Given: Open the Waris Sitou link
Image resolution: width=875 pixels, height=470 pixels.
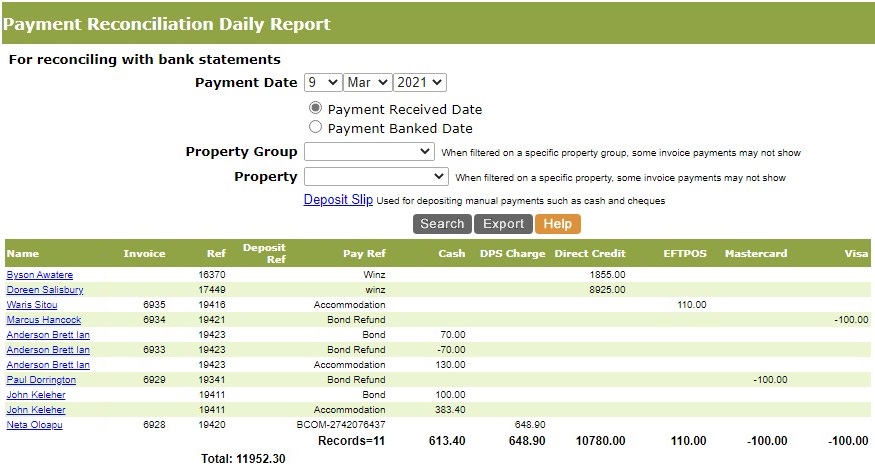Looking at the screenshot, I should pyautogui.click(x=32, y=305).
